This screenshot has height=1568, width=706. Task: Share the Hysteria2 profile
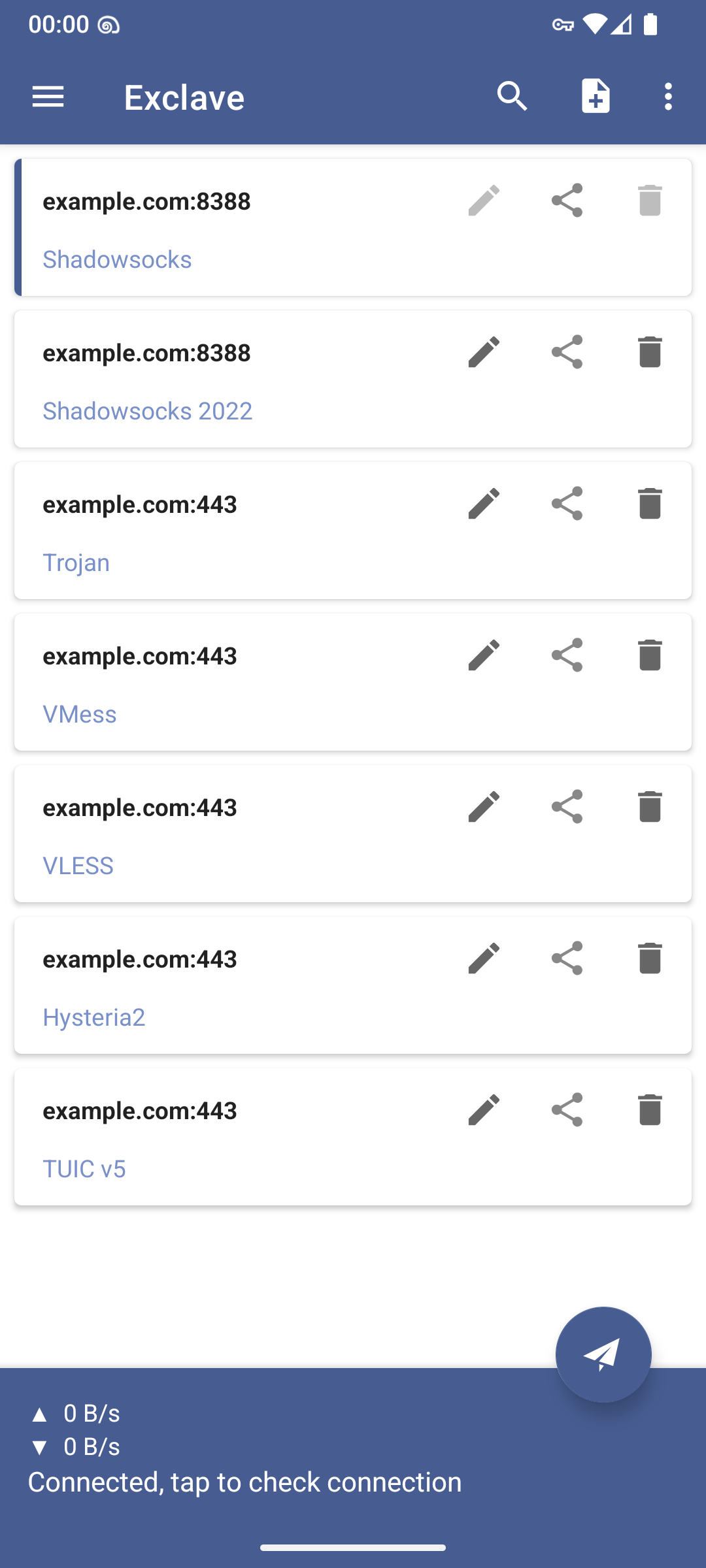pyautogui.click(x=567, y=958)
